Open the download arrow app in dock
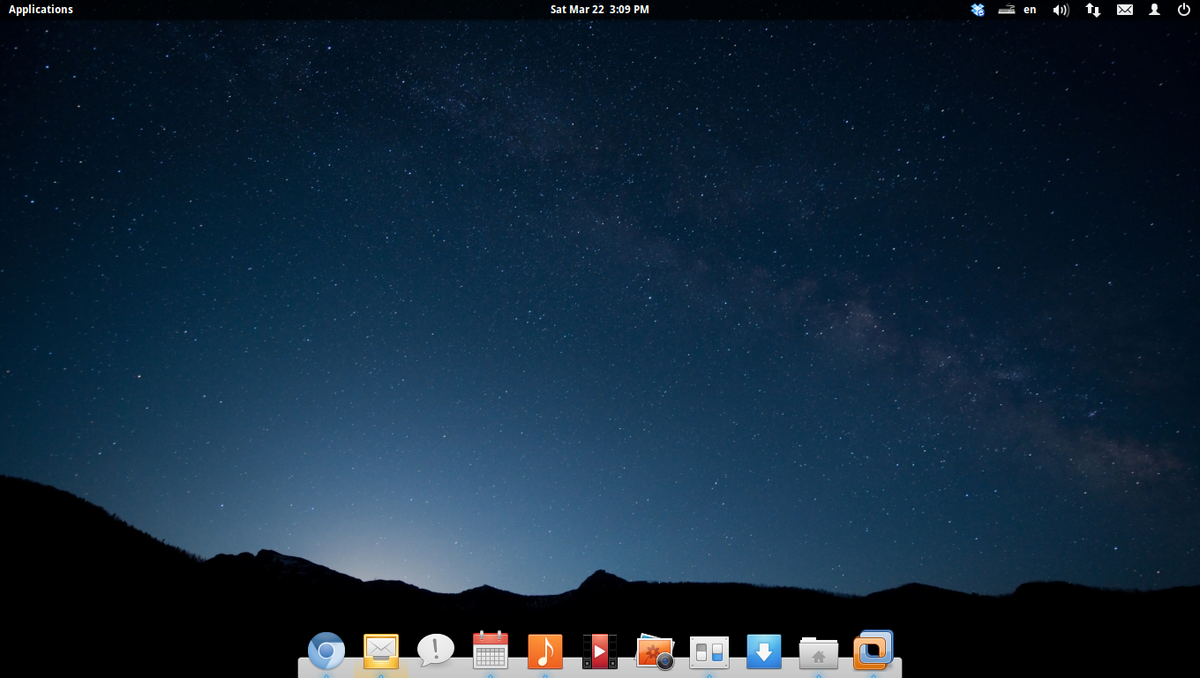 [x=764, y=651]
